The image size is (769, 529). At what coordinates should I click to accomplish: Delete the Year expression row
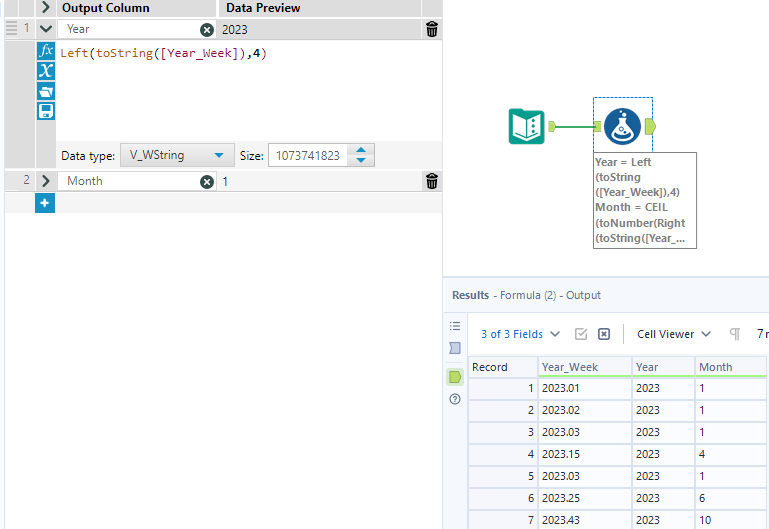(x=432, y=29)
